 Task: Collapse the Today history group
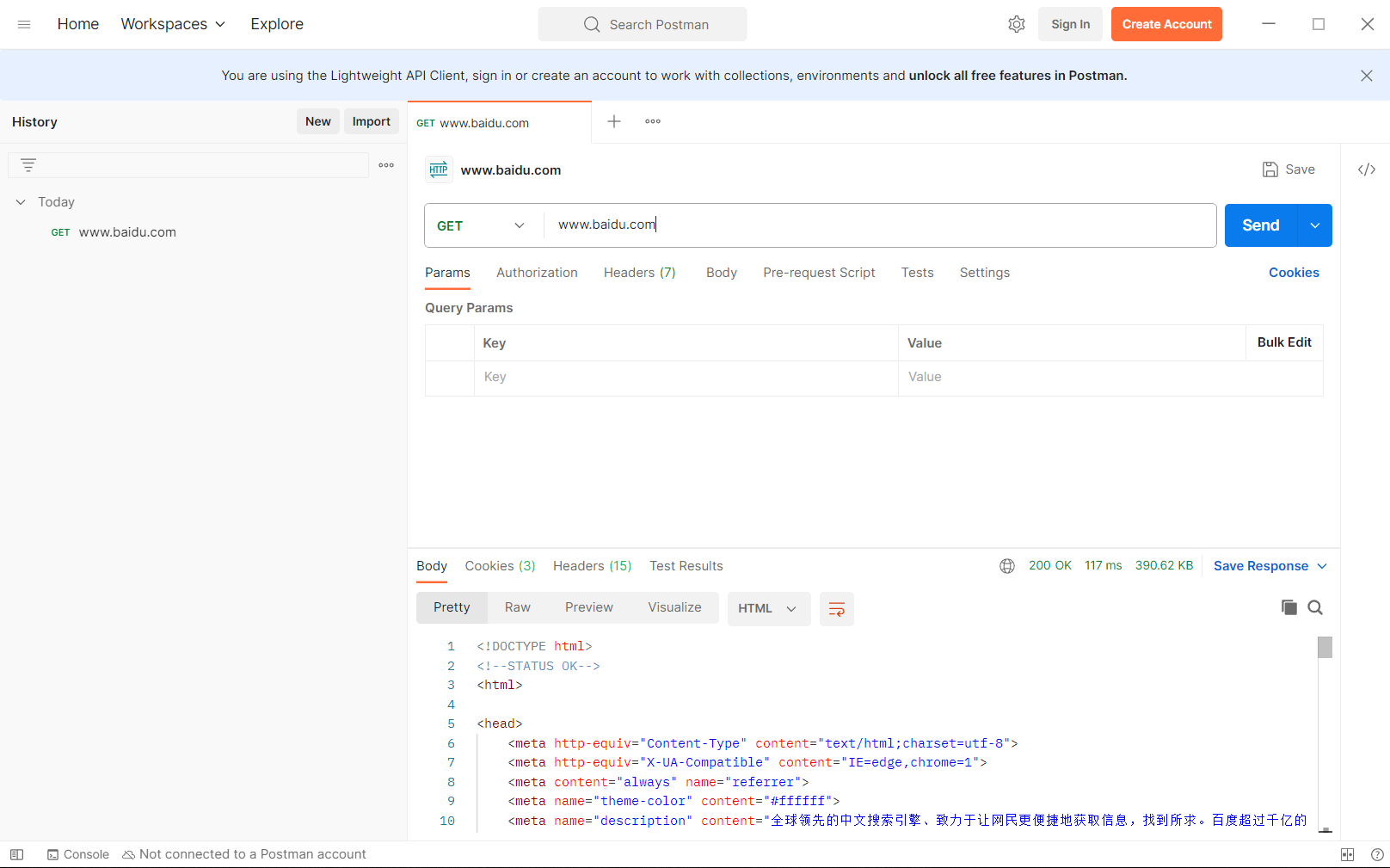21,202
